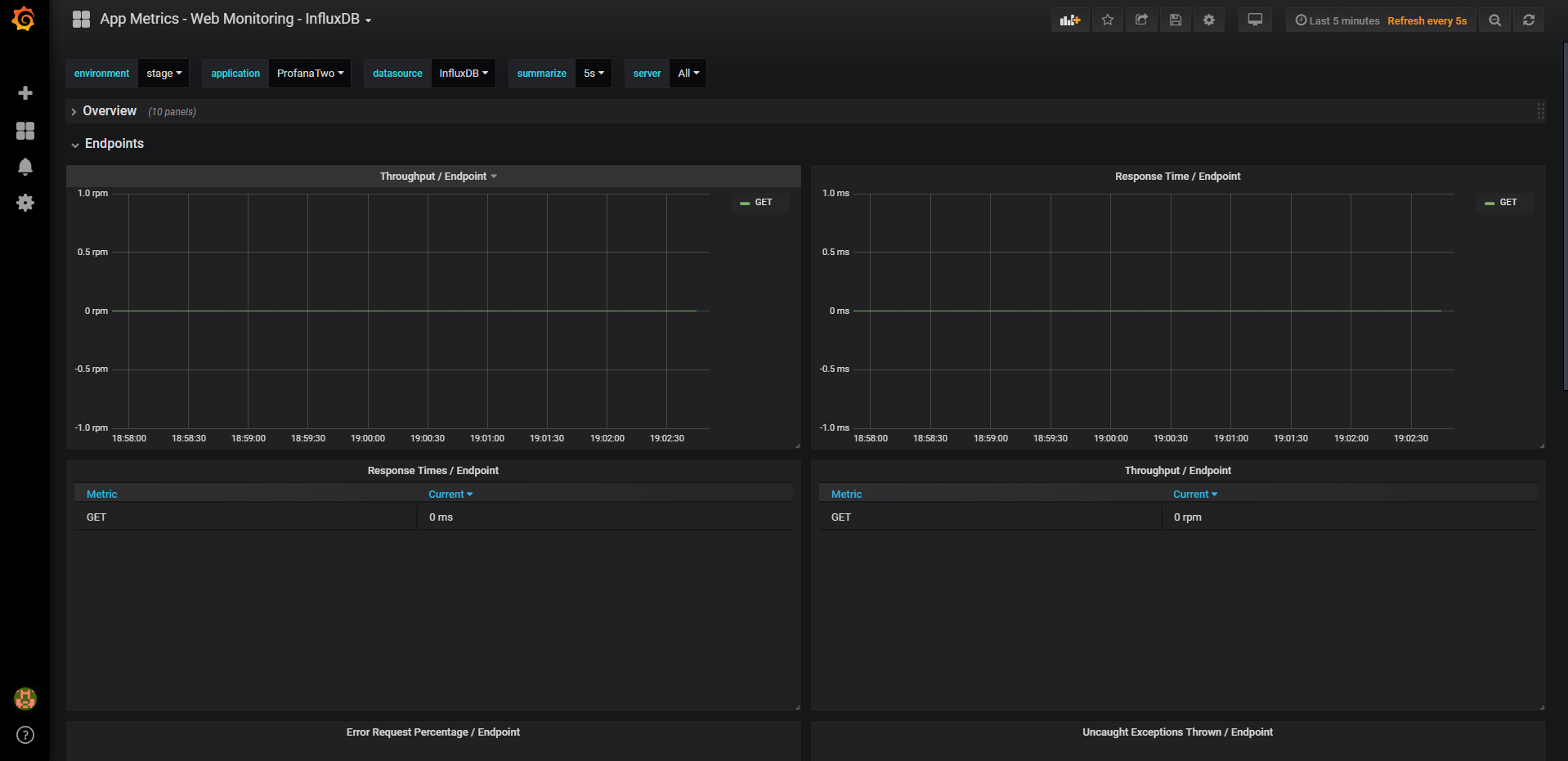This screenshot has width=1568, height=761.
Task: Click the Refresh every 5s label
Action: click(1427, 21)
